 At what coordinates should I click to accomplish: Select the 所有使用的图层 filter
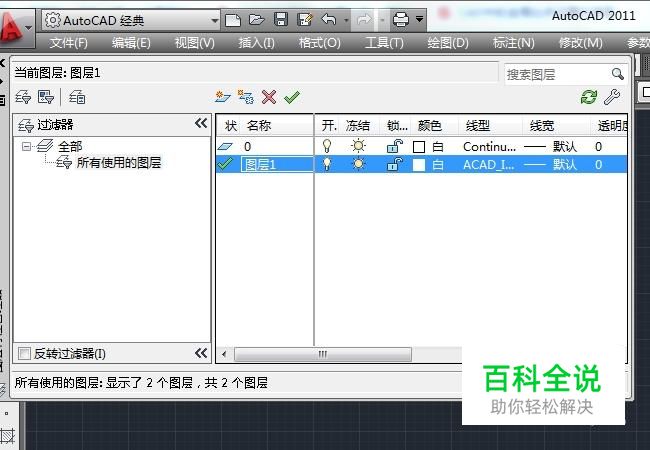point(119,162)
